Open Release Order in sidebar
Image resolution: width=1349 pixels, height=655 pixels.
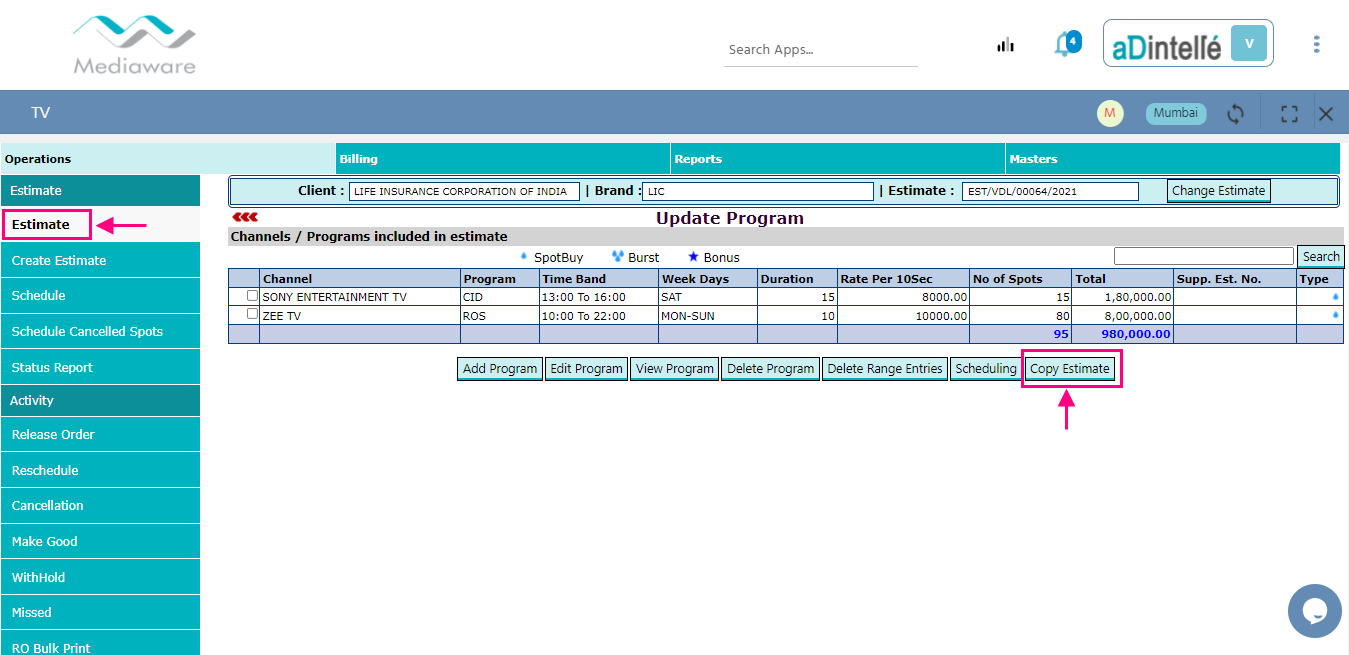coord(100,434)
